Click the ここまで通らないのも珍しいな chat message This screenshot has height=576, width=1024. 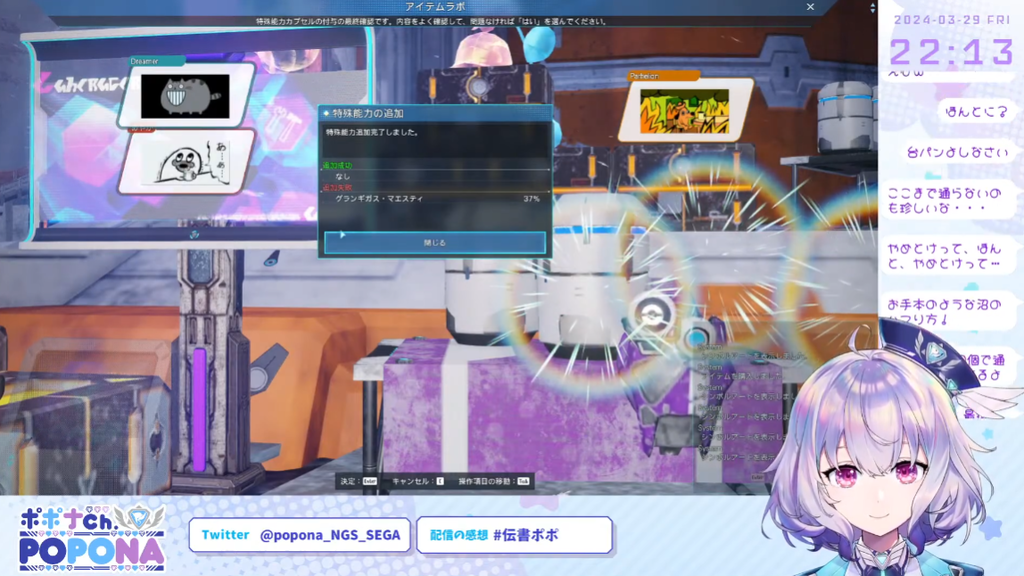point(948,200)
